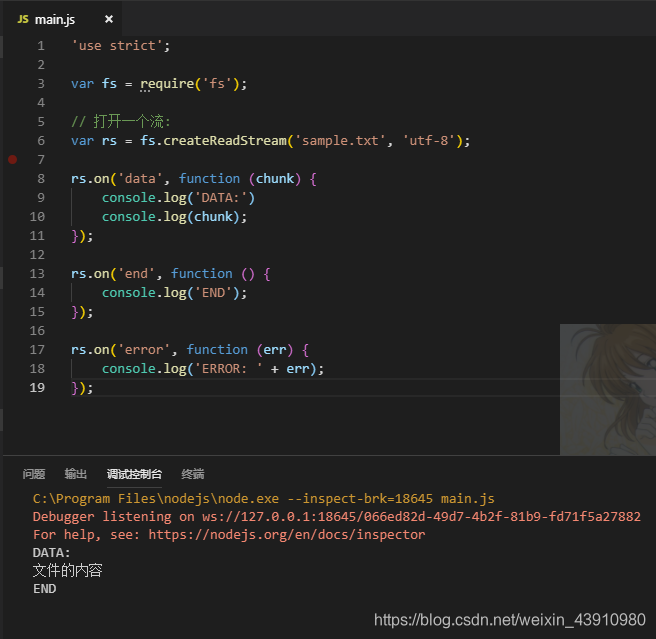Click the 'ERROR: ' string on line 18

tap(229, 369)
